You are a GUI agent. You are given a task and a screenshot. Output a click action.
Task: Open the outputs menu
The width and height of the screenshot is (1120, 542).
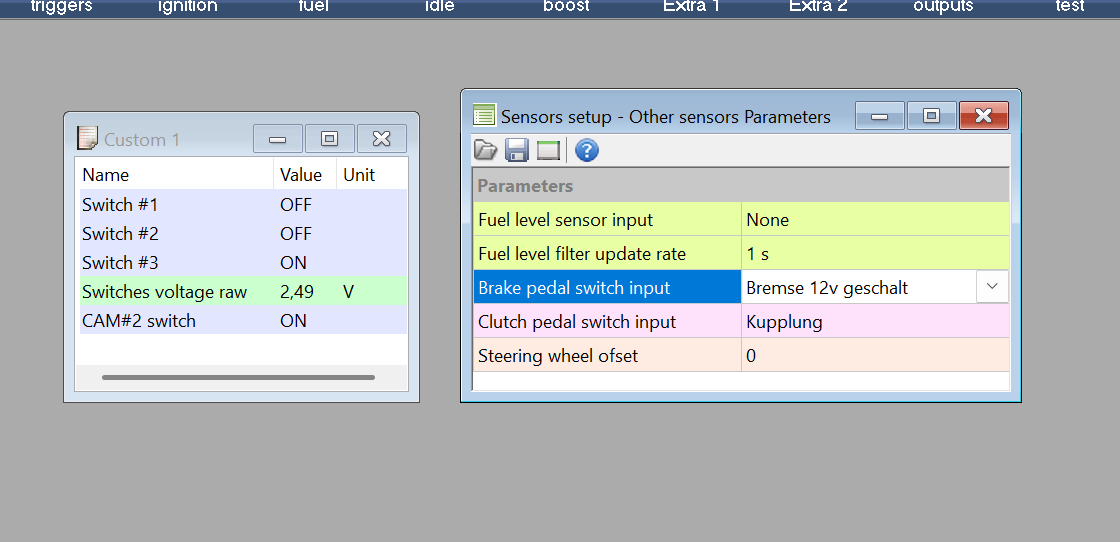pyautogui.click(x=943, y=7)
